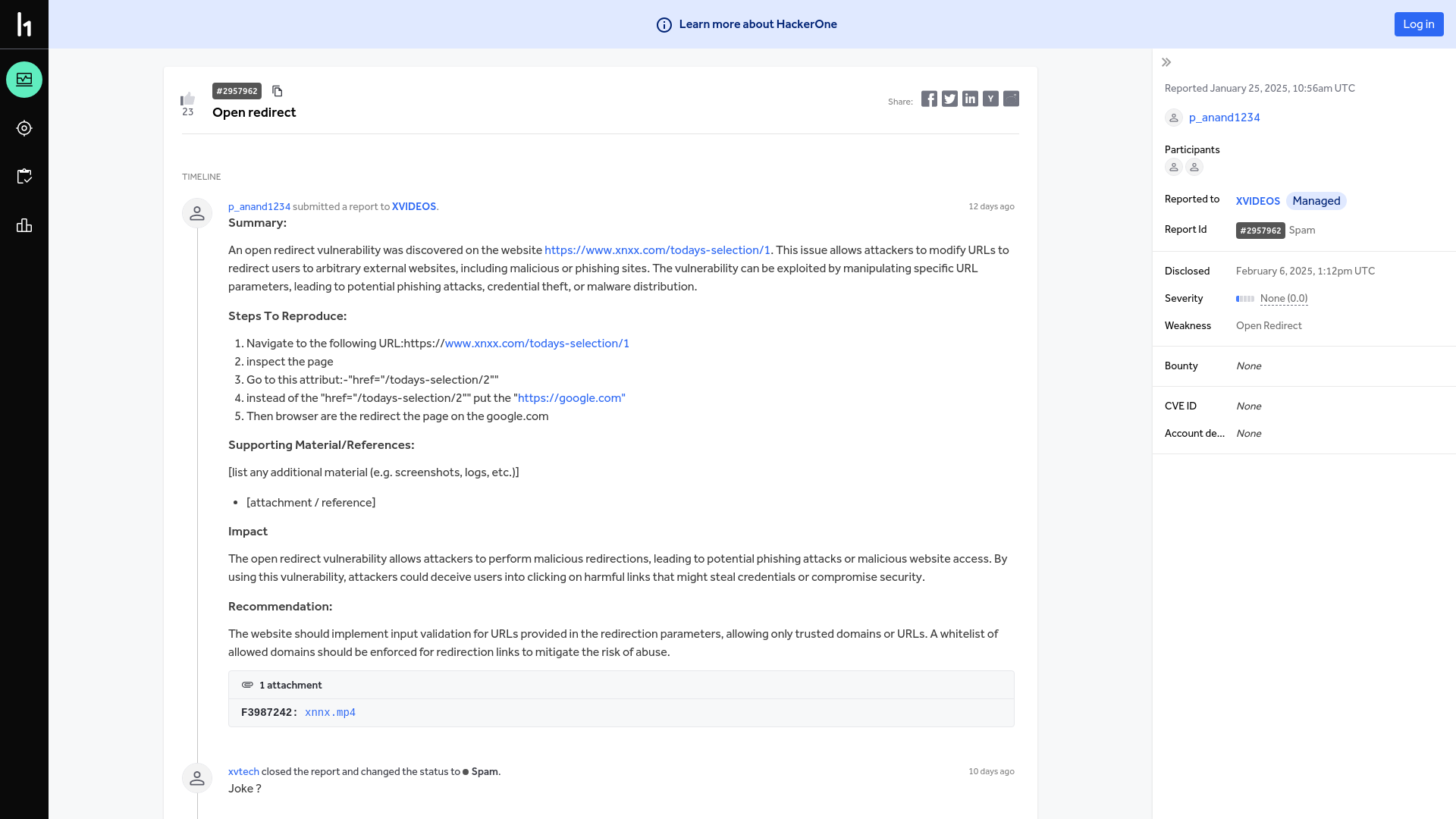
Task: Copy report ID using the copy icon
Action: (278, 91)
